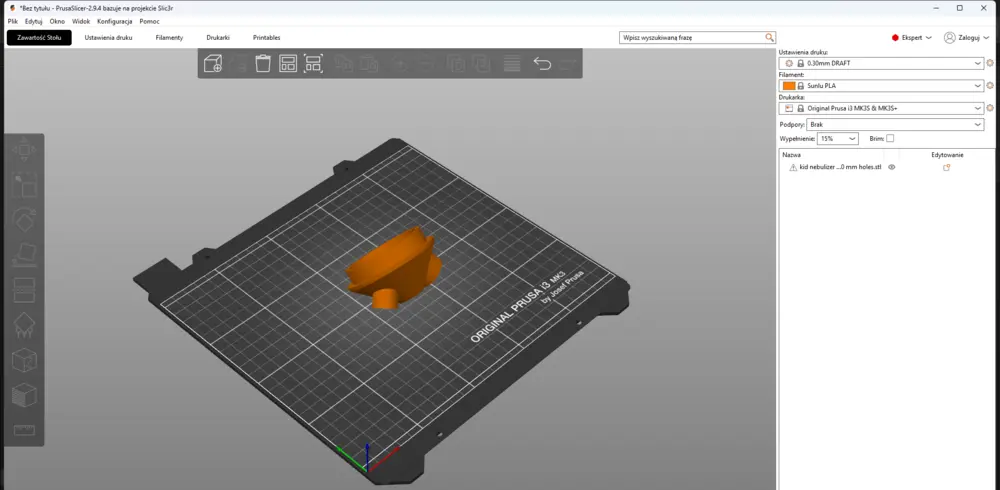Open the Podpory supports dropdown
The width and height of the screenshot is (1000, 490).
tap(895, 124)
